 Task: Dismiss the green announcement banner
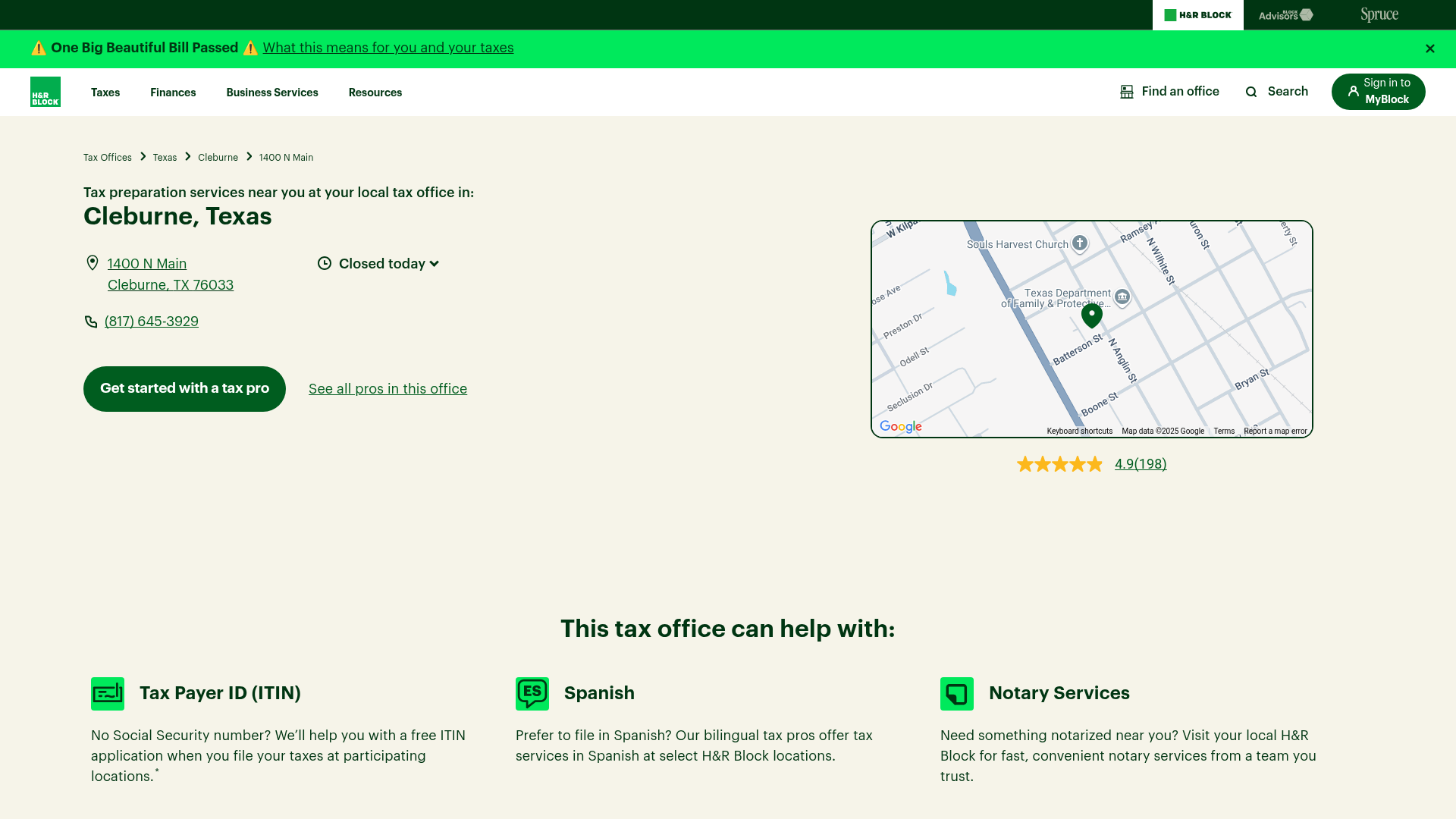(1430, 49)
